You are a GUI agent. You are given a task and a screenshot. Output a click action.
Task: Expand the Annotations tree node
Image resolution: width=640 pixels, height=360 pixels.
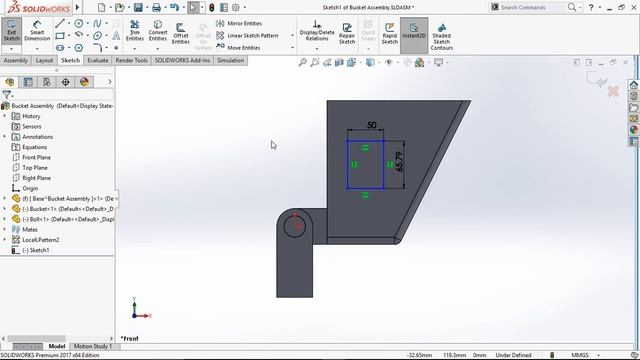click(x=5, y=137)
